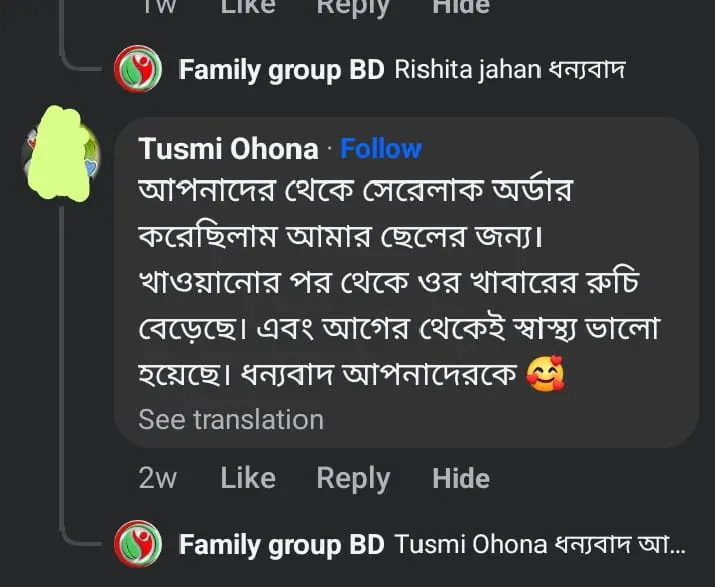The width and height of the screenshot is (715, 587).
Task: Open the Tusmi Ohona mention in page reply
Action: click(471, 545)
